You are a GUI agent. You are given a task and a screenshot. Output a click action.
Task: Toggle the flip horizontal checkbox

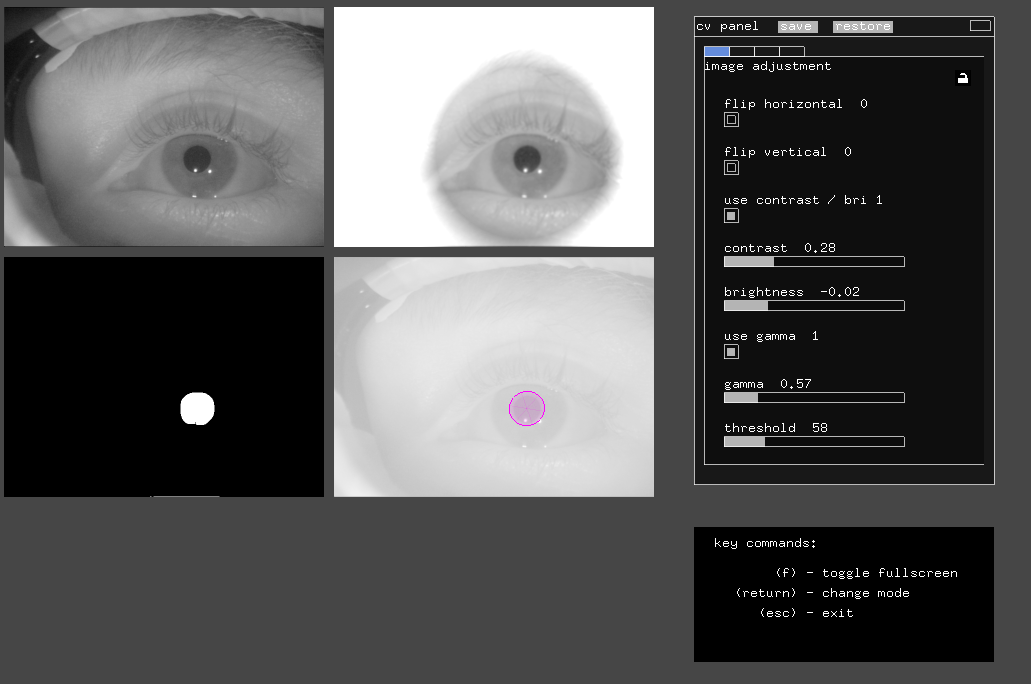731,119
